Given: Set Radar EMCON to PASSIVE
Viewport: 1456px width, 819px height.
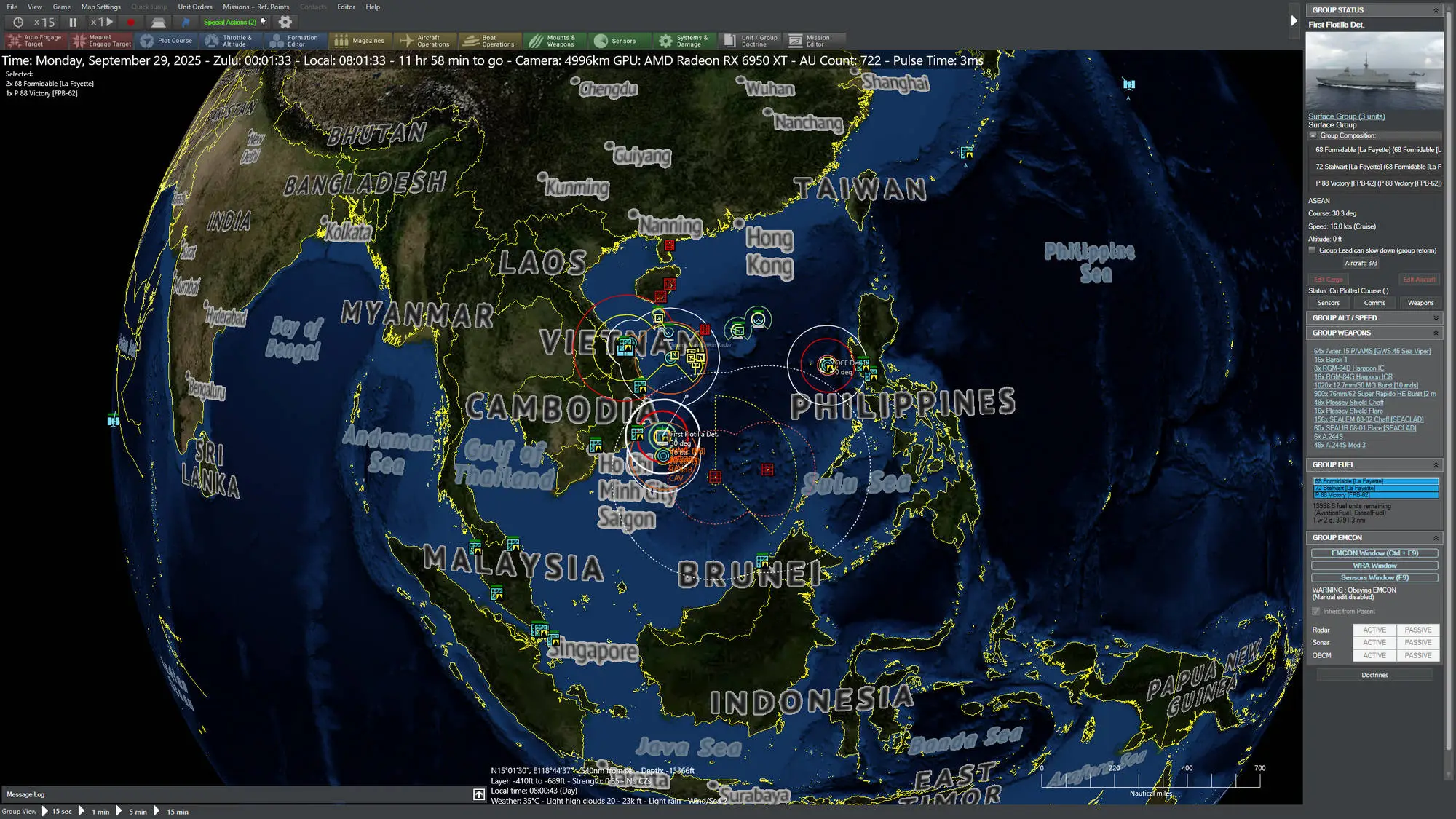Looking at the screenshot, I should tap(1417, 630).
